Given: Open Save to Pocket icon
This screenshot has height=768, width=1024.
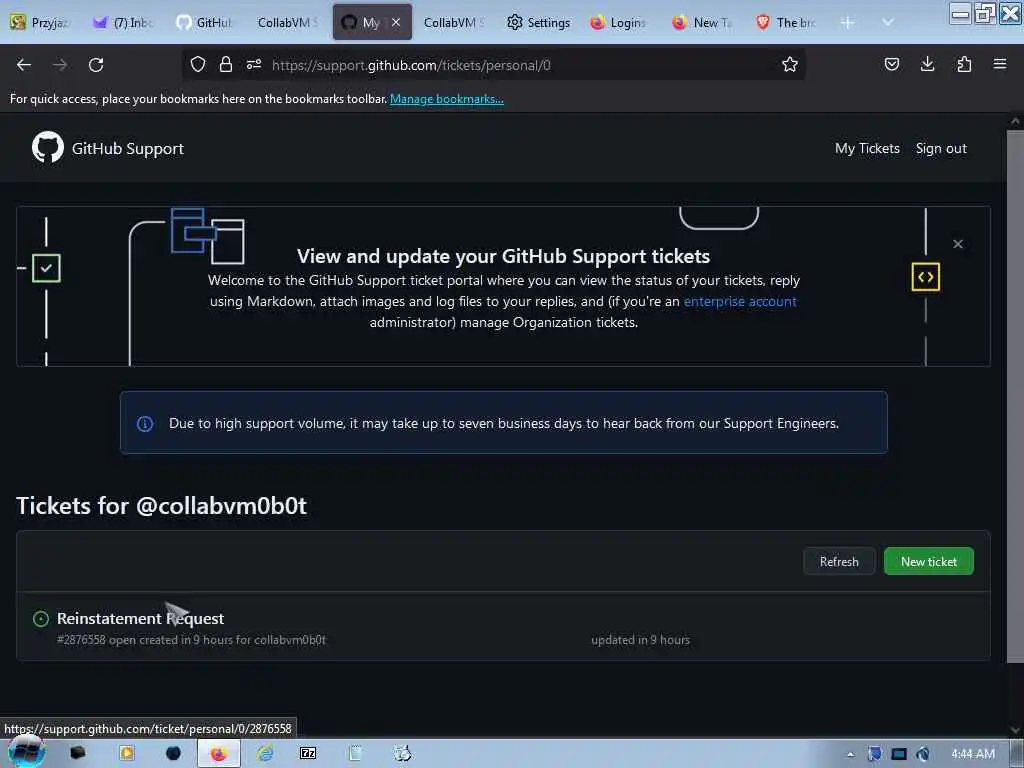Looking at the screenshot, I should tap(891, 65).
